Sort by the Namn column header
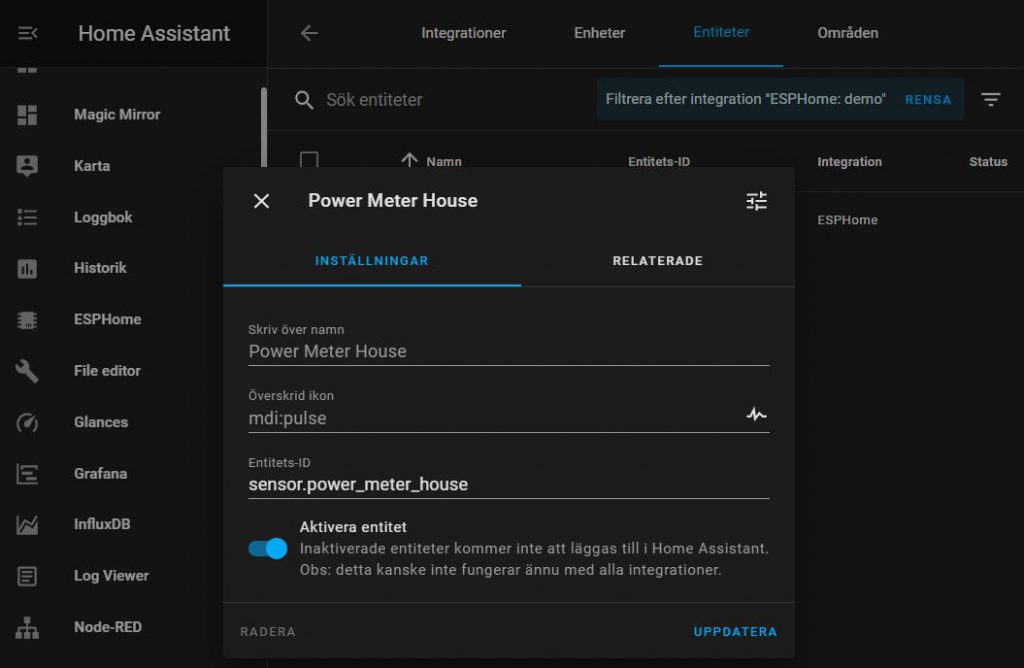 444,161
